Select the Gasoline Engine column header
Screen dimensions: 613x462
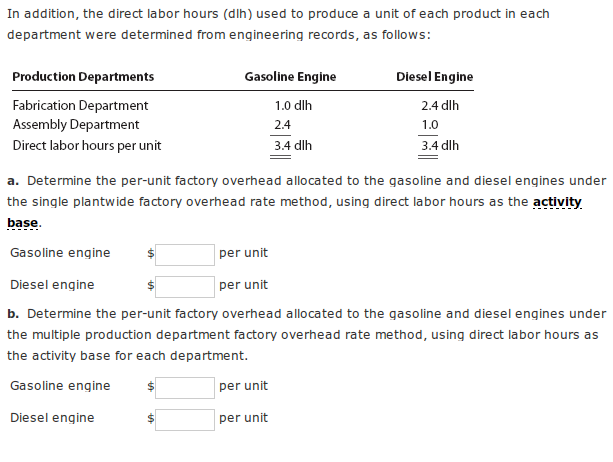tap(290, 77)
